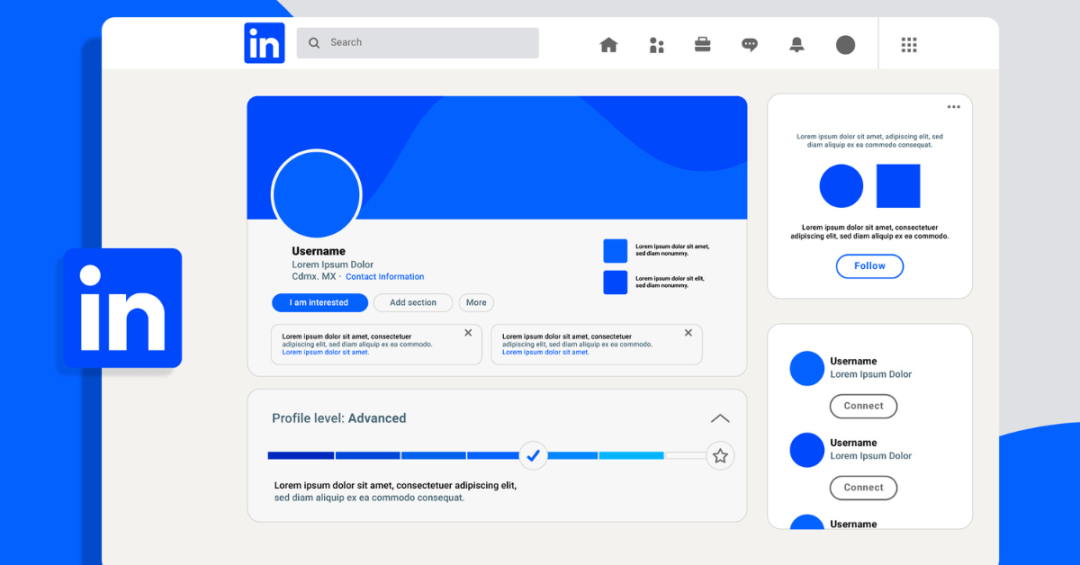Click the profile avatar in top navigation

(845, 45)
